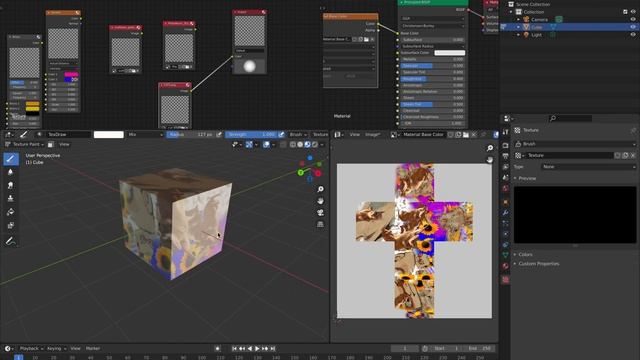Image resolution: width=640 pixels, height=360 pixels.
Task: Open the Playback menu in timeline
Action: coord(31,348)
